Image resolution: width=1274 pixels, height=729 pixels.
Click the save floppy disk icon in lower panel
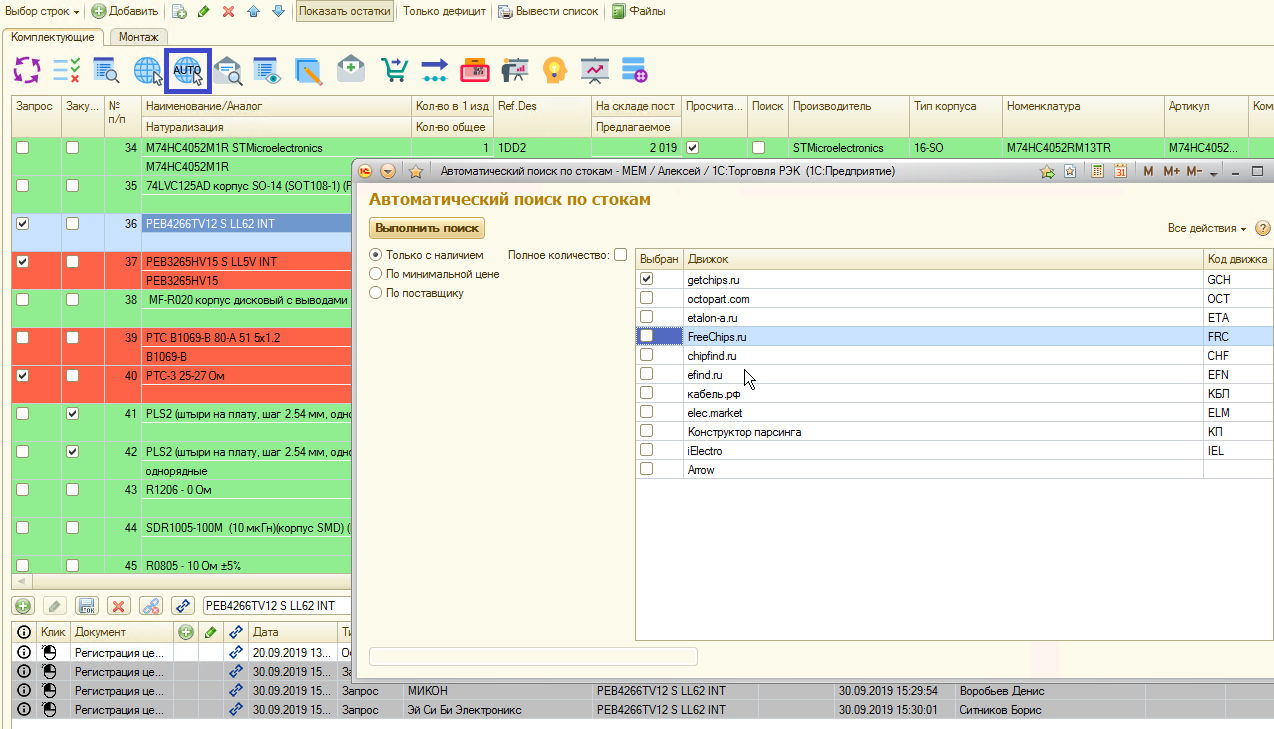[x=87, y=605]
